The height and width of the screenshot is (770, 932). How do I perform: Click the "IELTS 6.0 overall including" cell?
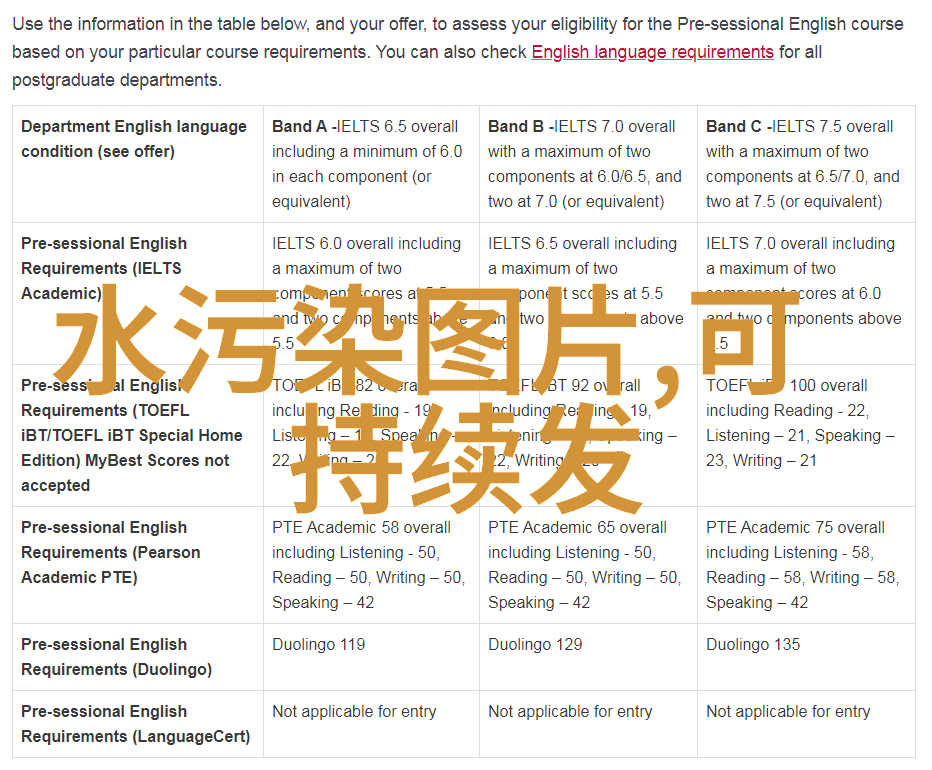(371, 294)
